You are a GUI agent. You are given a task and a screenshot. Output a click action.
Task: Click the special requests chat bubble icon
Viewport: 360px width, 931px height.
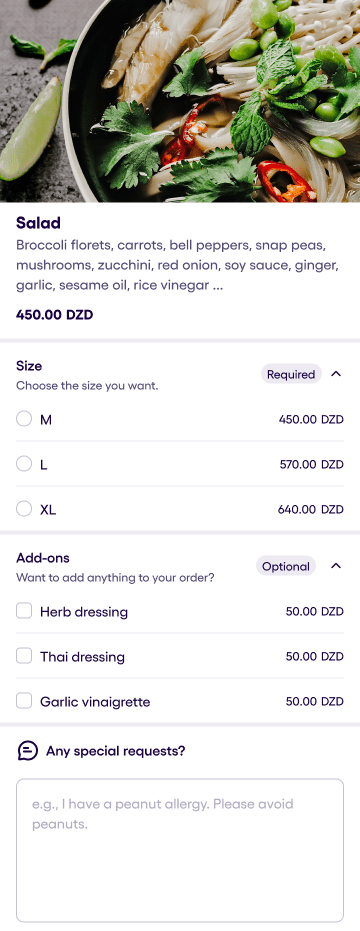click(x=27, y=751)
